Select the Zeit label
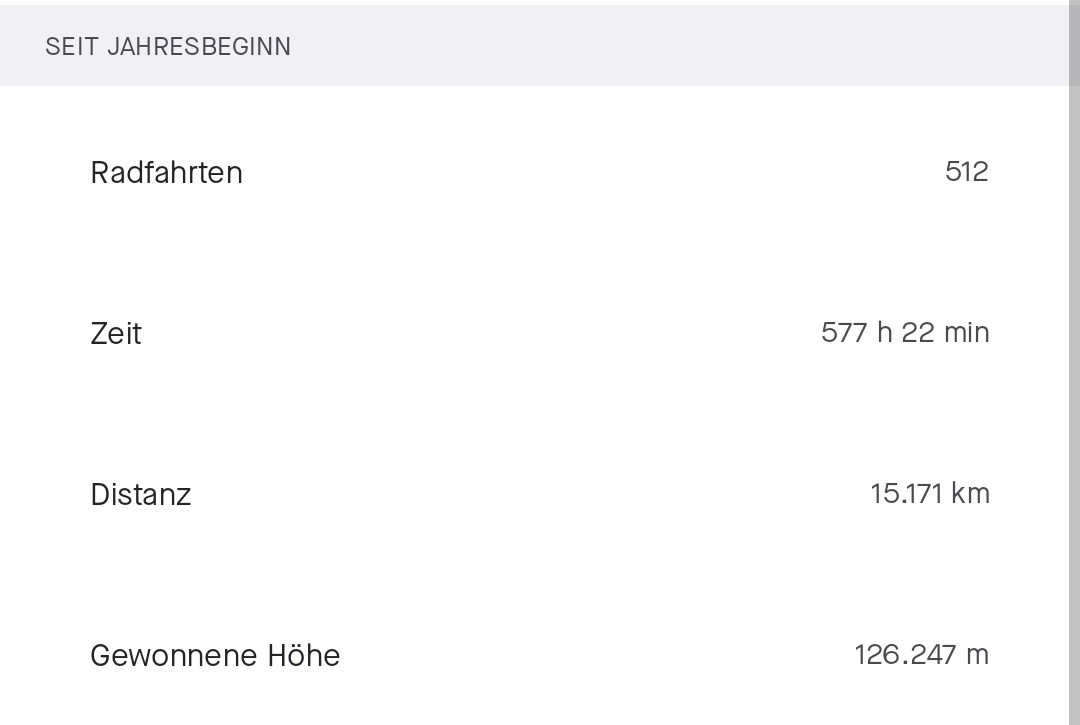This screenshot has height=725, width=1080. point(116,333)
